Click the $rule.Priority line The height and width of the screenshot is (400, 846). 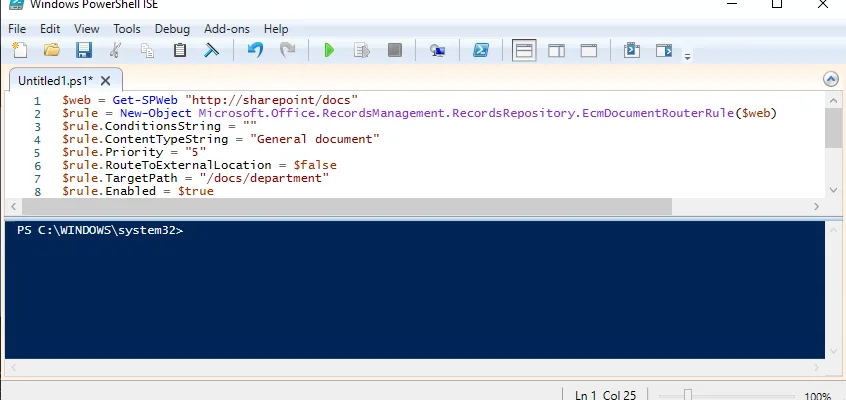[134, 152]
